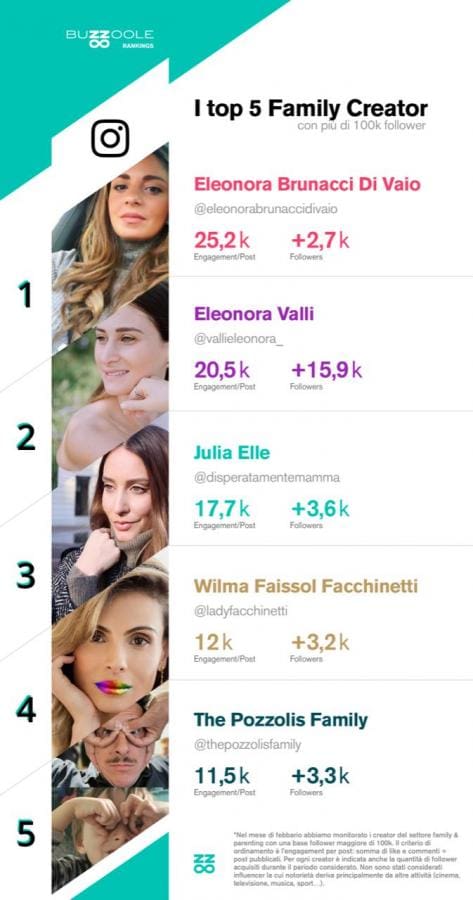Click the Instagram logo icon
This screenshot has width=473, height=900.
110,138
